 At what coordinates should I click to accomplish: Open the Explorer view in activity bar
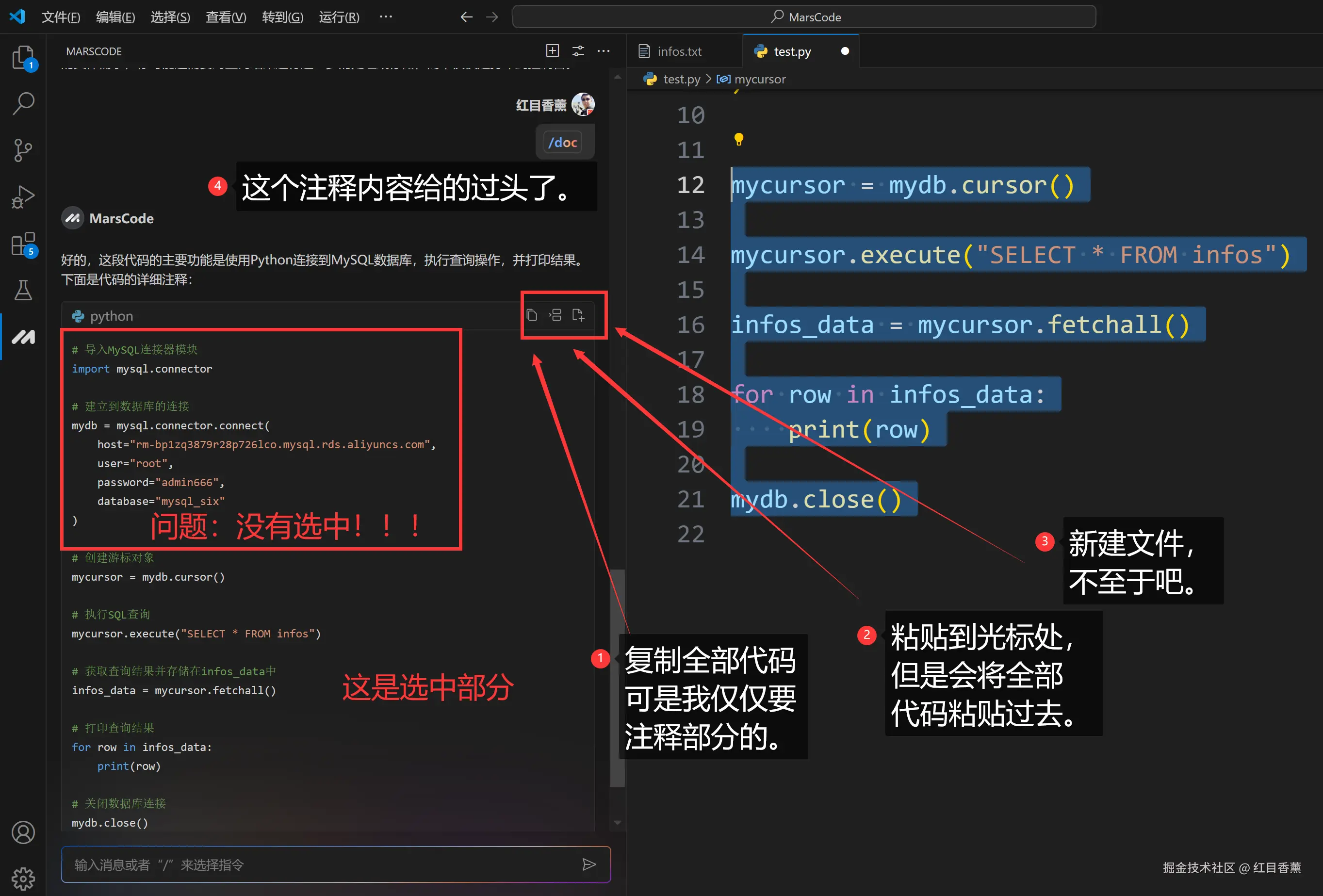[23, 57]
